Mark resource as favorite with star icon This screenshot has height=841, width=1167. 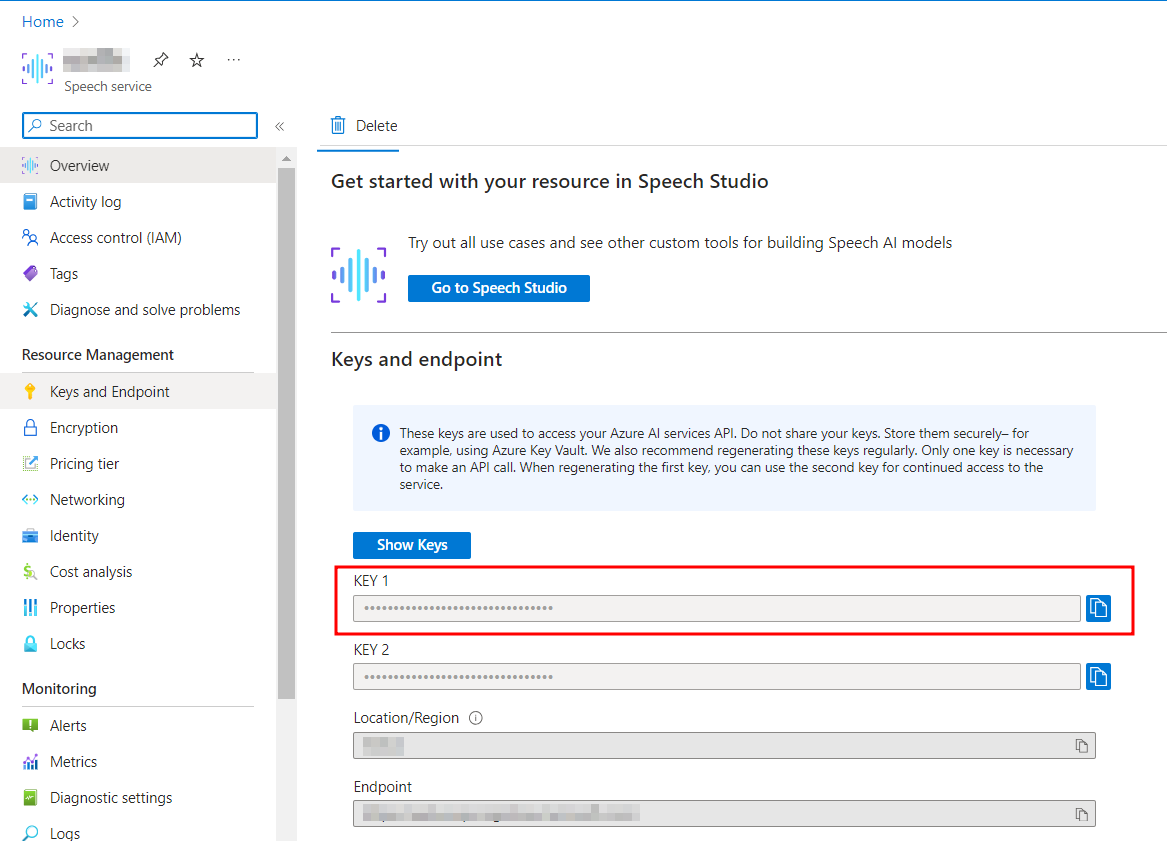pyautogui.click(x=196, y=60)
